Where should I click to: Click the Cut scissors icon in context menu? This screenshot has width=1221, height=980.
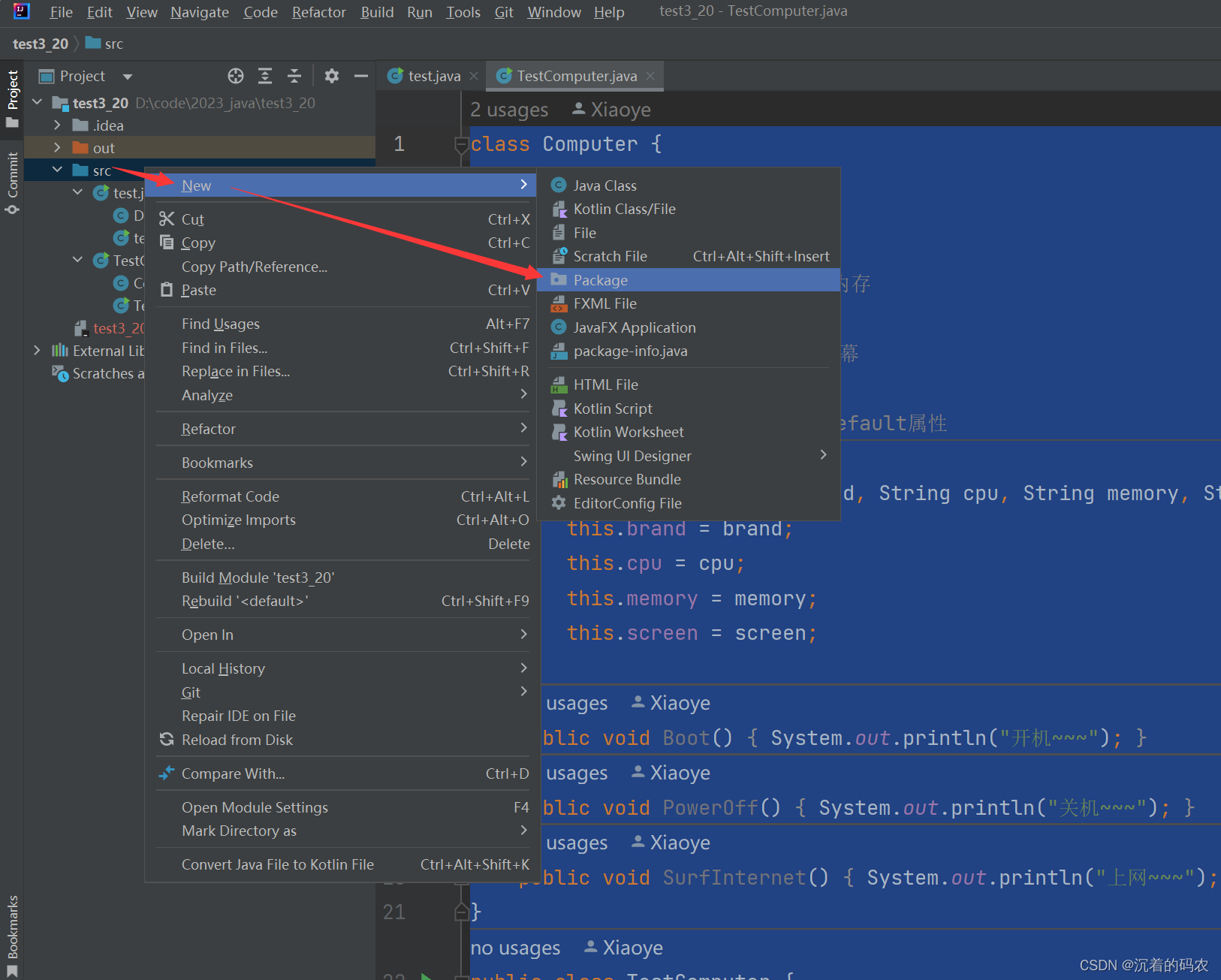(167, 219)
